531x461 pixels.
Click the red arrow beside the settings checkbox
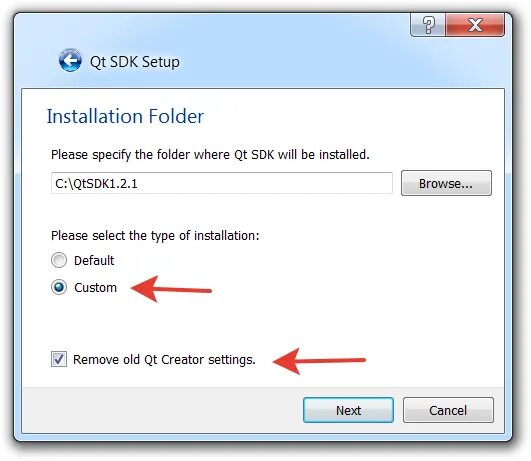point(319,361)
